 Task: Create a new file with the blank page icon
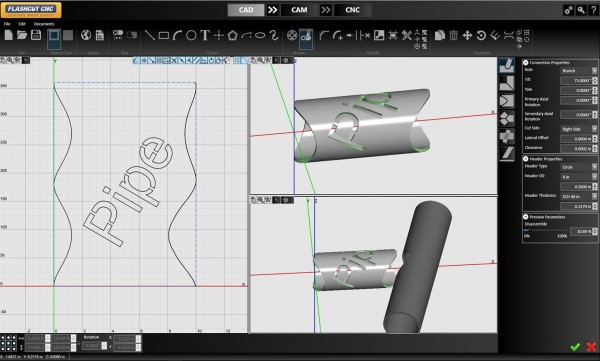click(x=8, y=36)
